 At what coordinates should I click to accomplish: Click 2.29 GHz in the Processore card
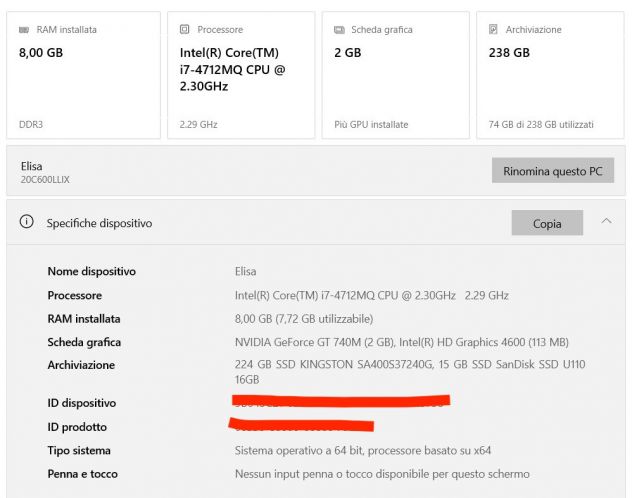coord(199,124)
